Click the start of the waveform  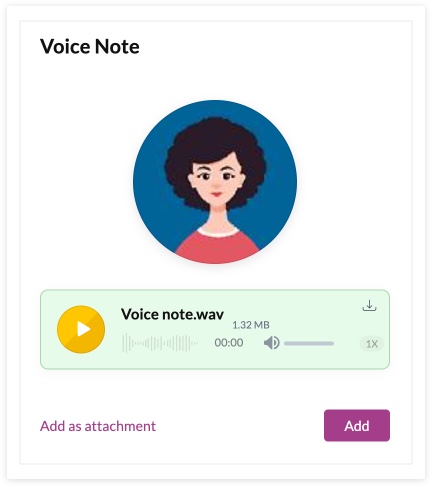click(124, 343)
